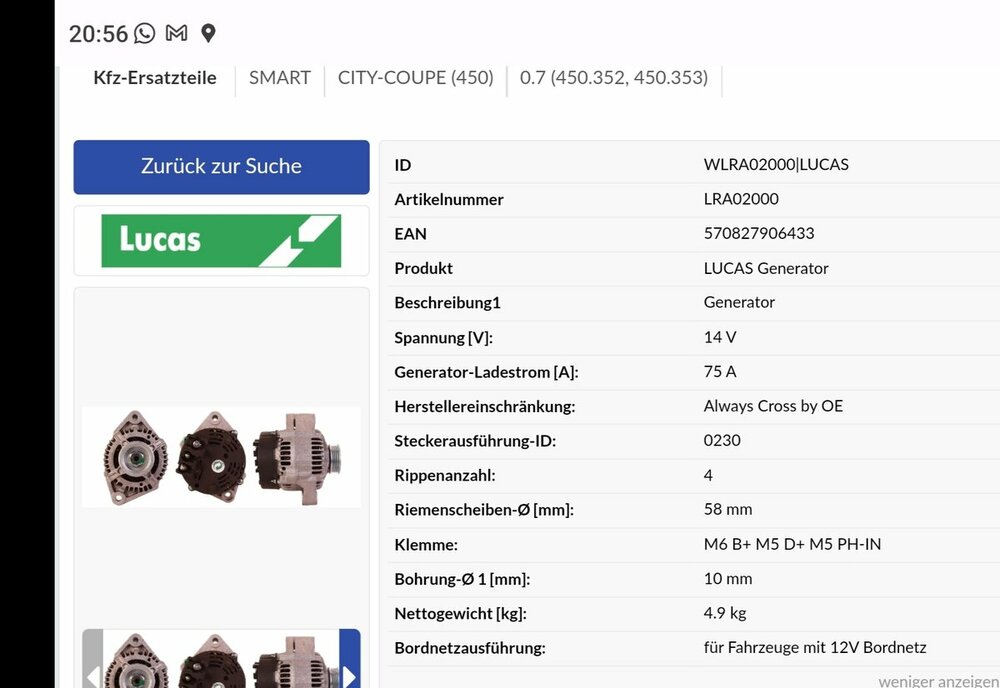Click the ID value WLRA02000|LUCAS
The image size is (1000, 688).
coord(776,165)
